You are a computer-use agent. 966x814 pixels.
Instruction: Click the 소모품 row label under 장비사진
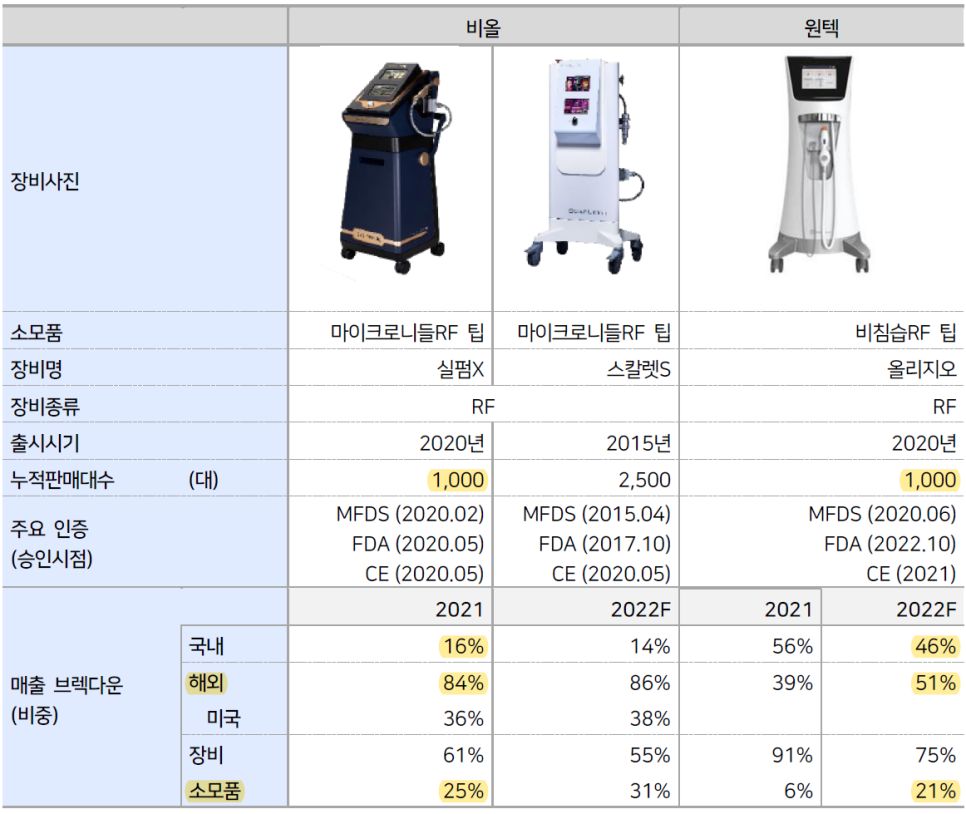pyautogui.click(x=36, y=333)
